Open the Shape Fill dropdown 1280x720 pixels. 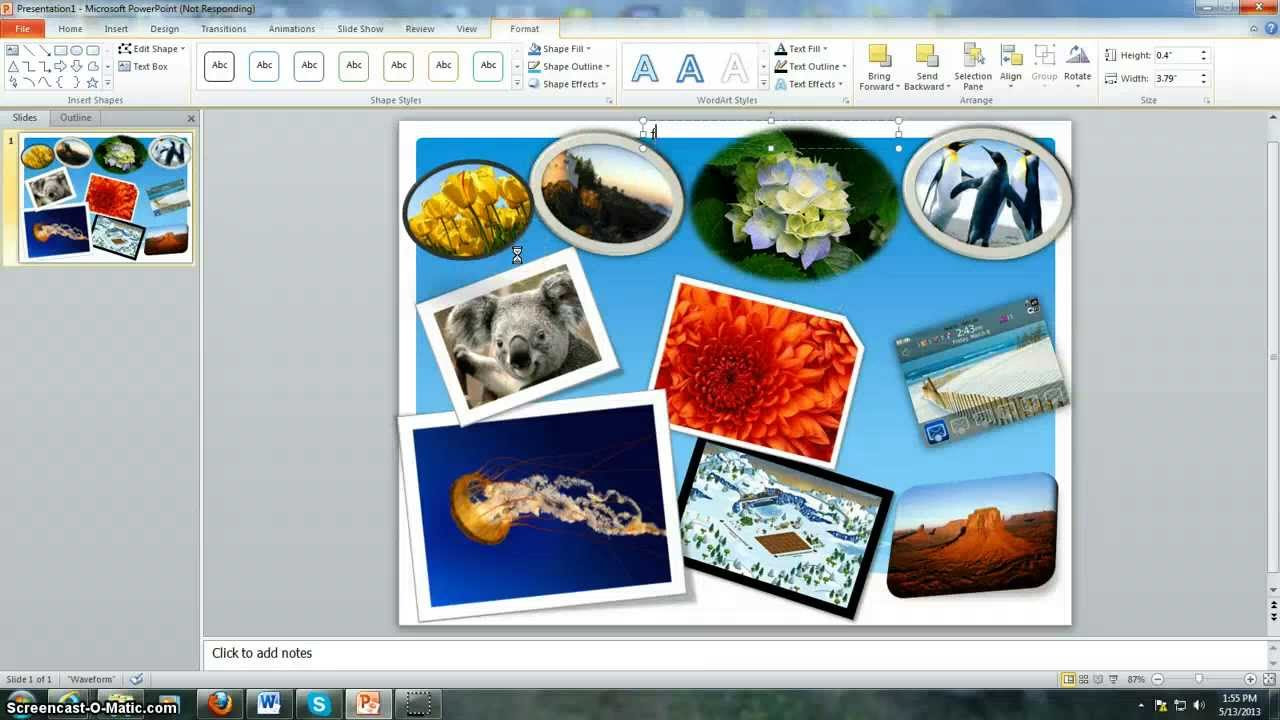click(560, 48)
